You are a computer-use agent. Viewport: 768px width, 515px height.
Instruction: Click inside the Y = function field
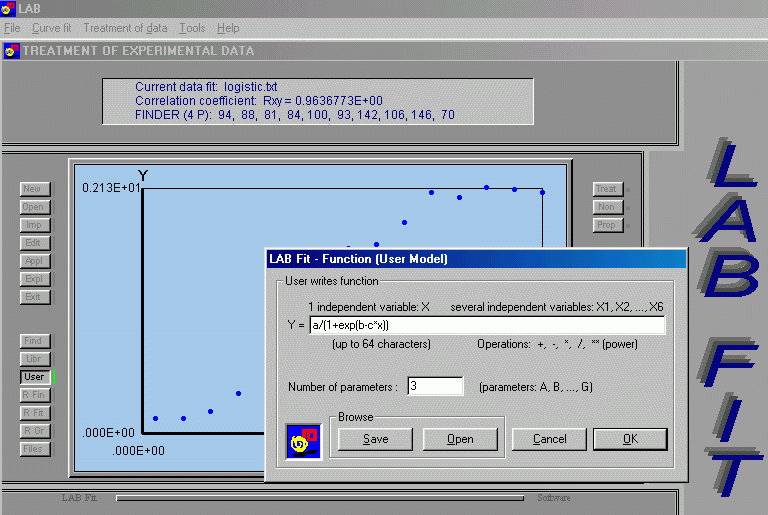[x=486, y=325]
